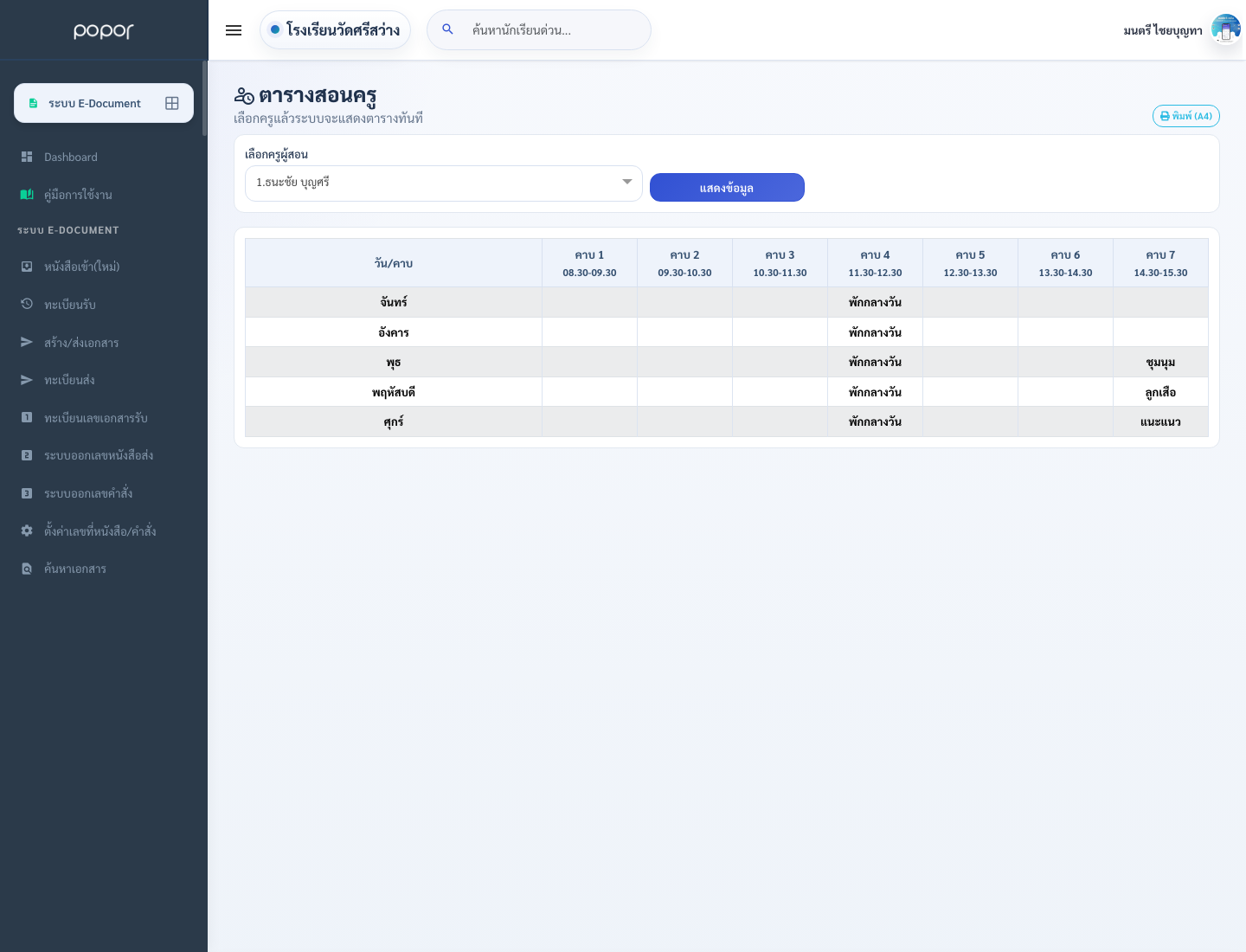This screenshot has width=1246, height=952.
Task: Click the sidebar vertical scrollbar
Action: point(205,98)
